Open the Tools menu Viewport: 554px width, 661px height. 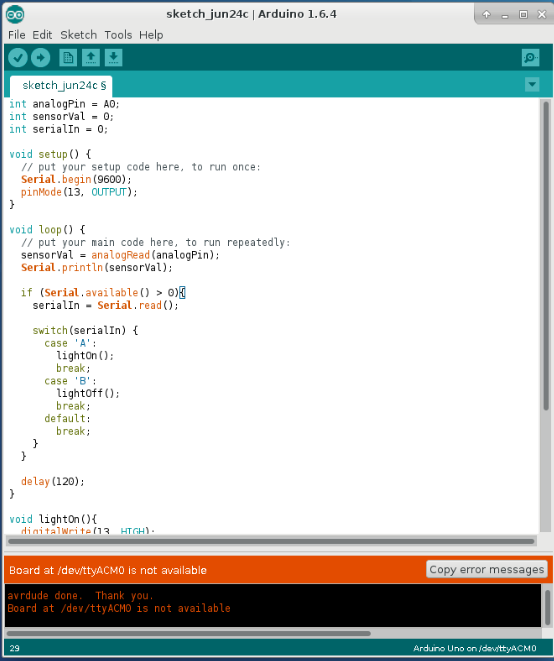point(118,35)
